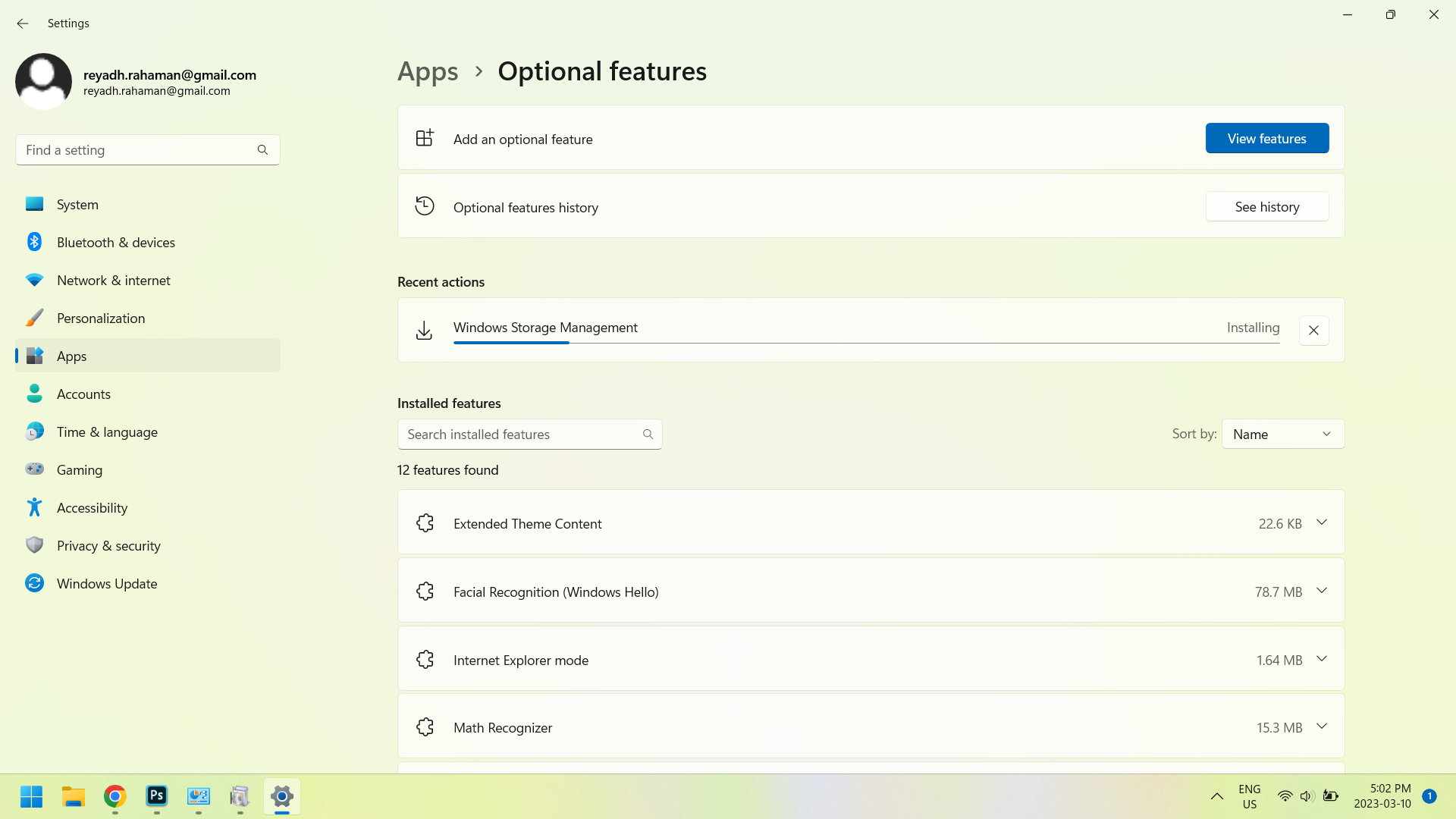The height and width of the screenshot is (819, 1456).
Task: Click the Apps settings icon in sidebar
Action: tap(34, 356)
